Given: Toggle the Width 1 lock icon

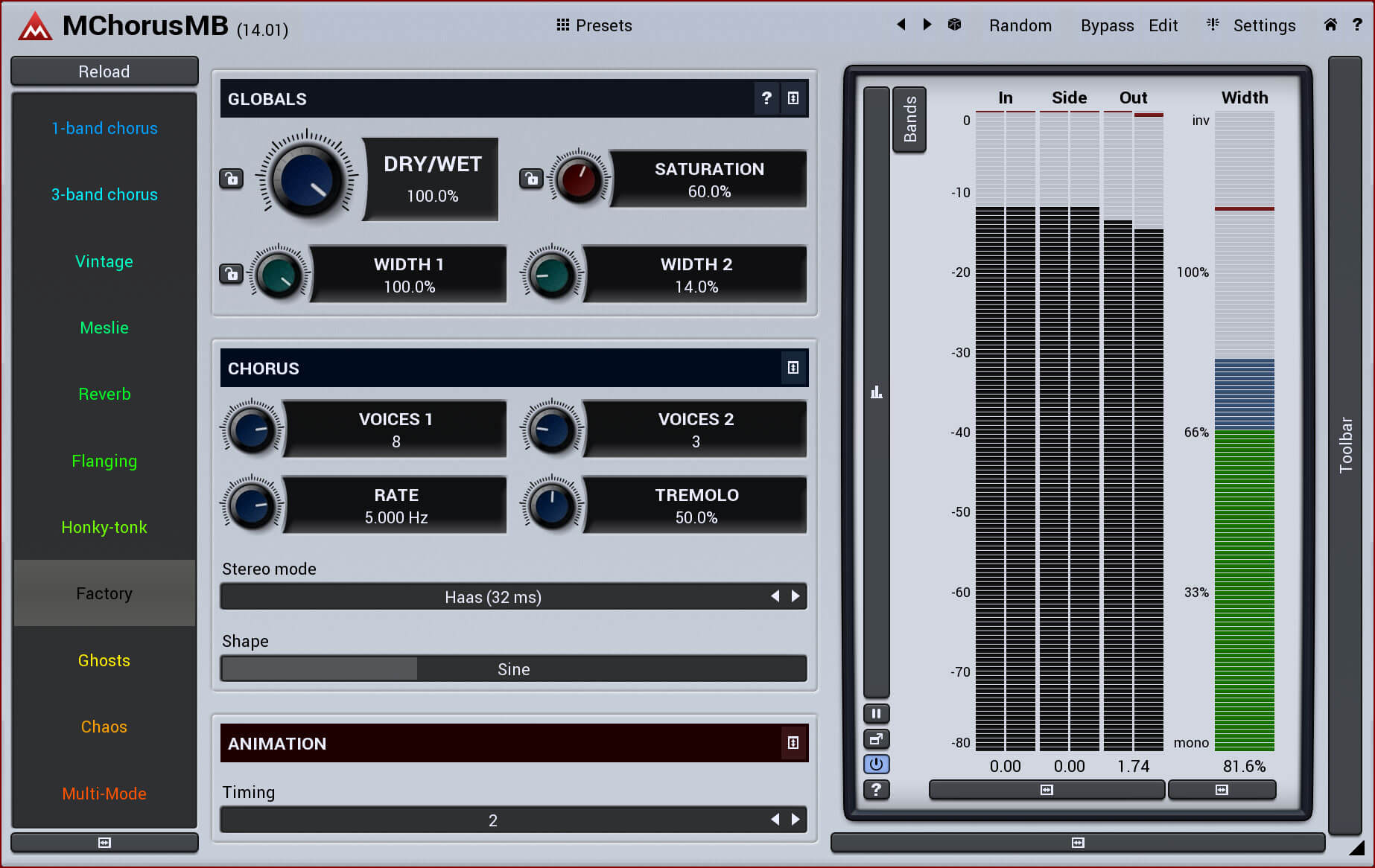Looking at the screenshot, I should point(232,274).
